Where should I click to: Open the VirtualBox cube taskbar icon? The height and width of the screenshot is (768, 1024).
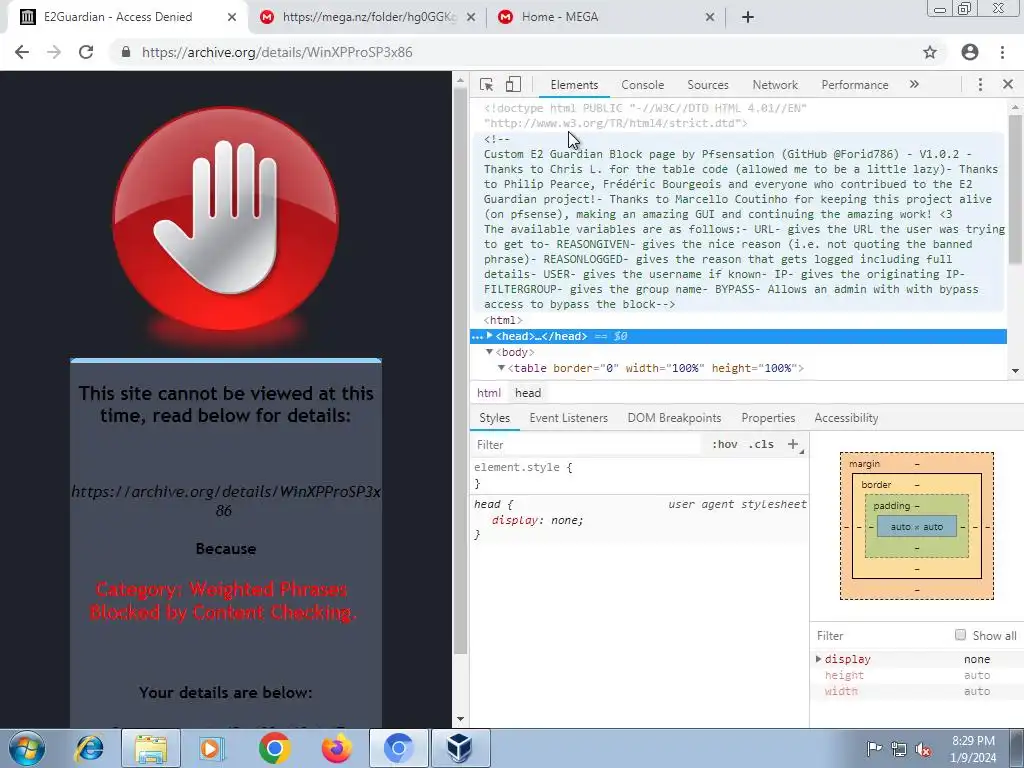[459, 748]
